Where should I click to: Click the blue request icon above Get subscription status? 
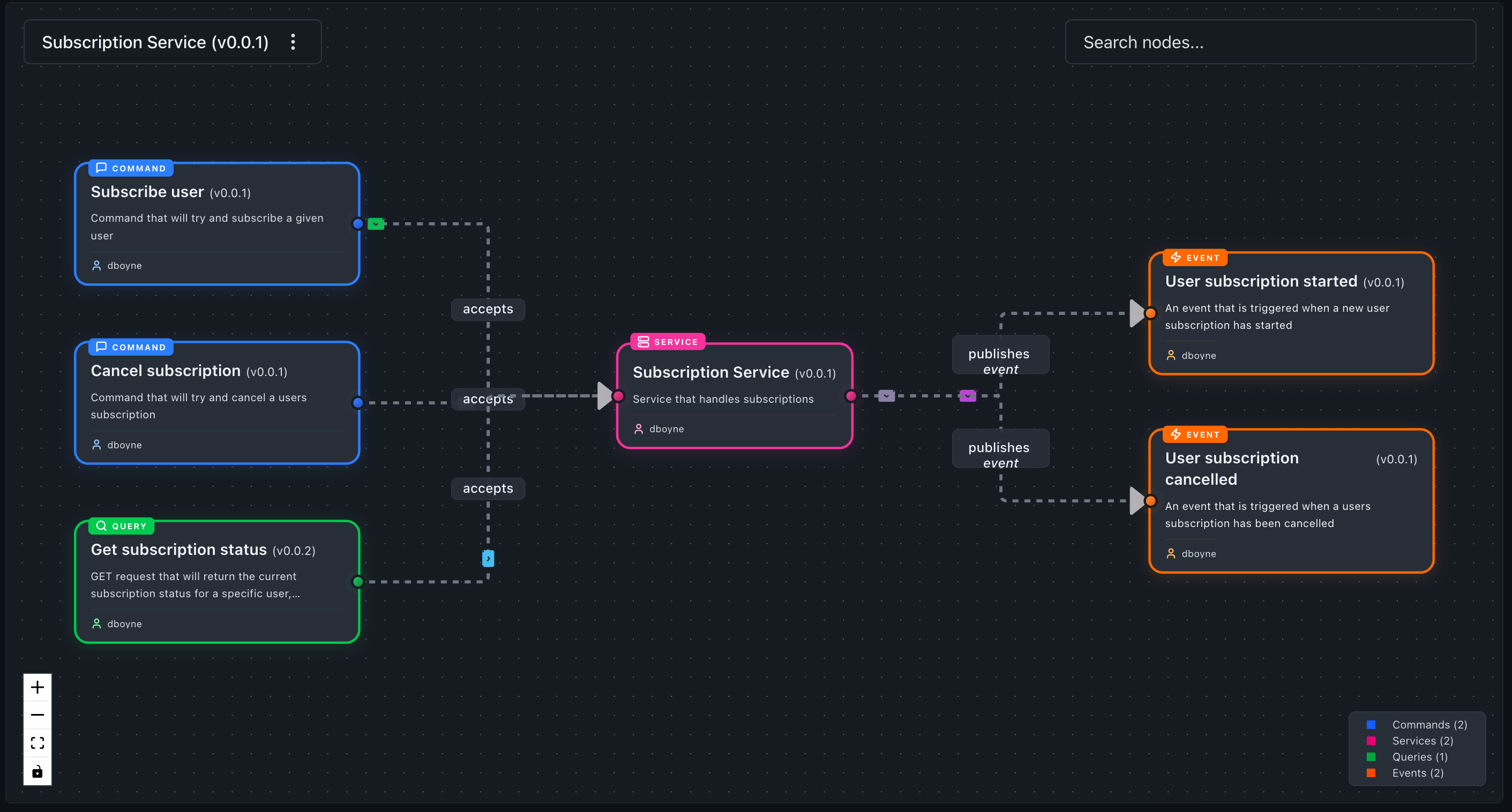pyautogui.click(x=487, y=558)
